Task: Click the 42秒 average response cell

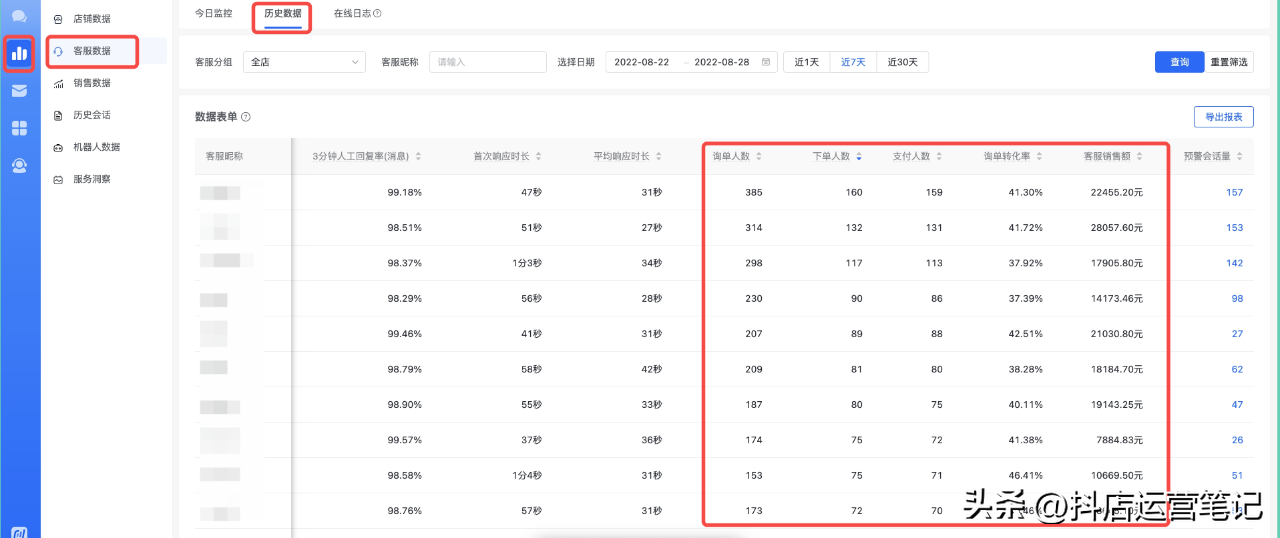Action: point(651,369)
